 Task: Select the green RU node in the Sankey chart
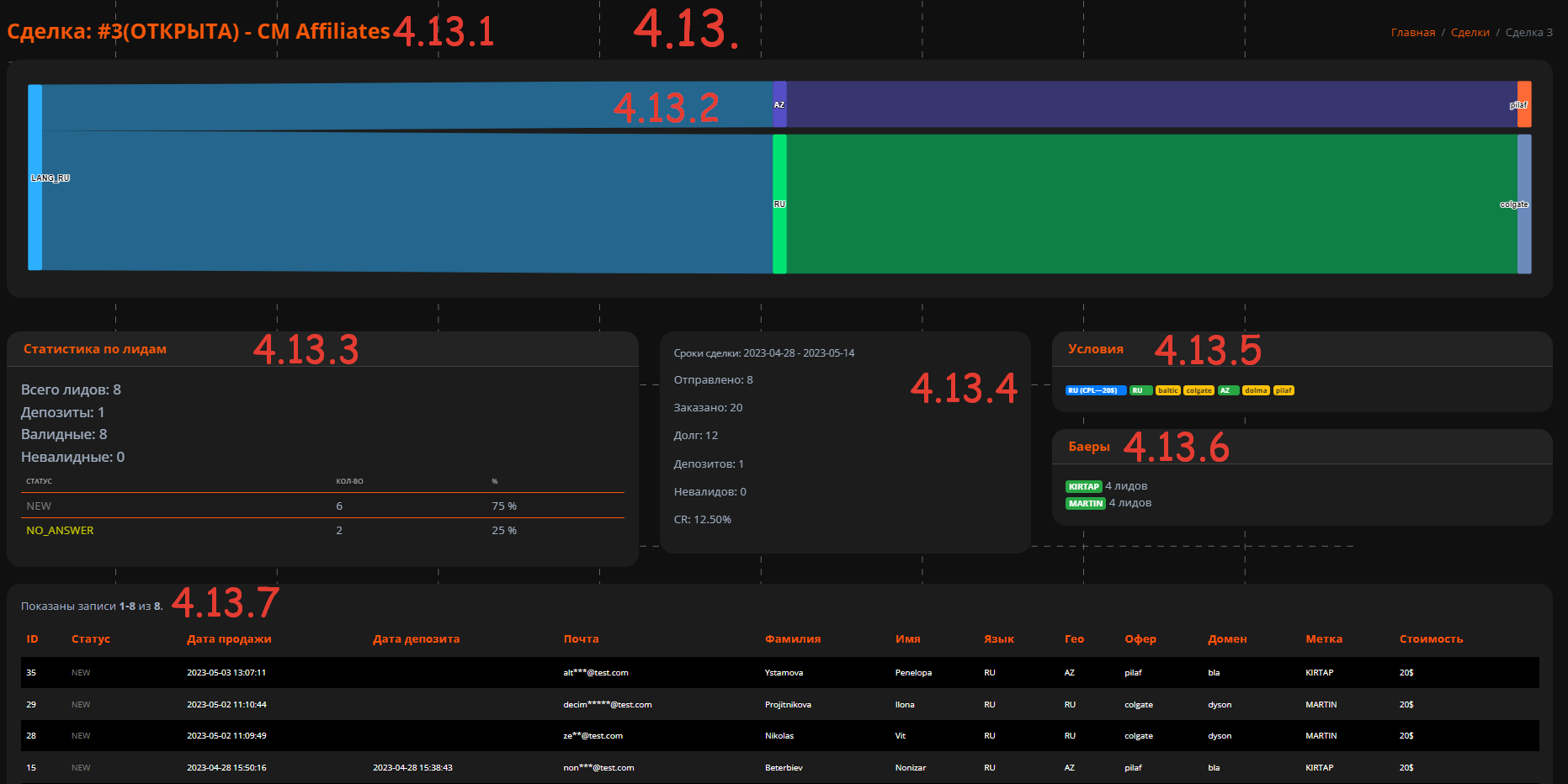pos(779,204)
